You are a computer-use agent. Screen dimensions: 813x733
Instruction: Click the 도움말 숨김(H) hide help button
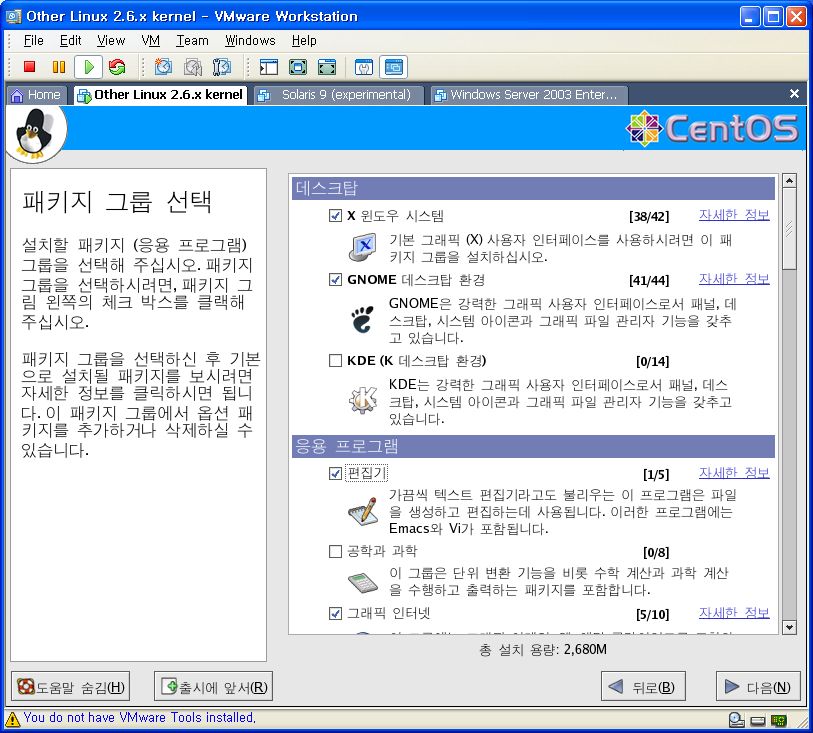[x=71, y=687]
